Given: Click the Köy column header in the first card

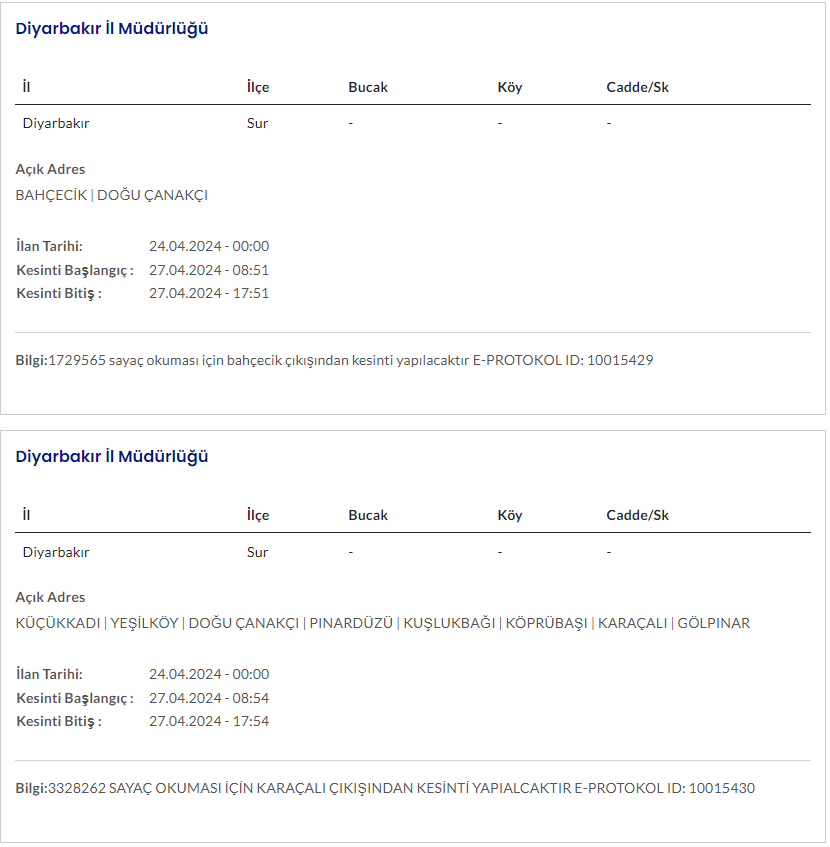Looking at the screenshot, I should pyautogui.click(x=510, y=87).
